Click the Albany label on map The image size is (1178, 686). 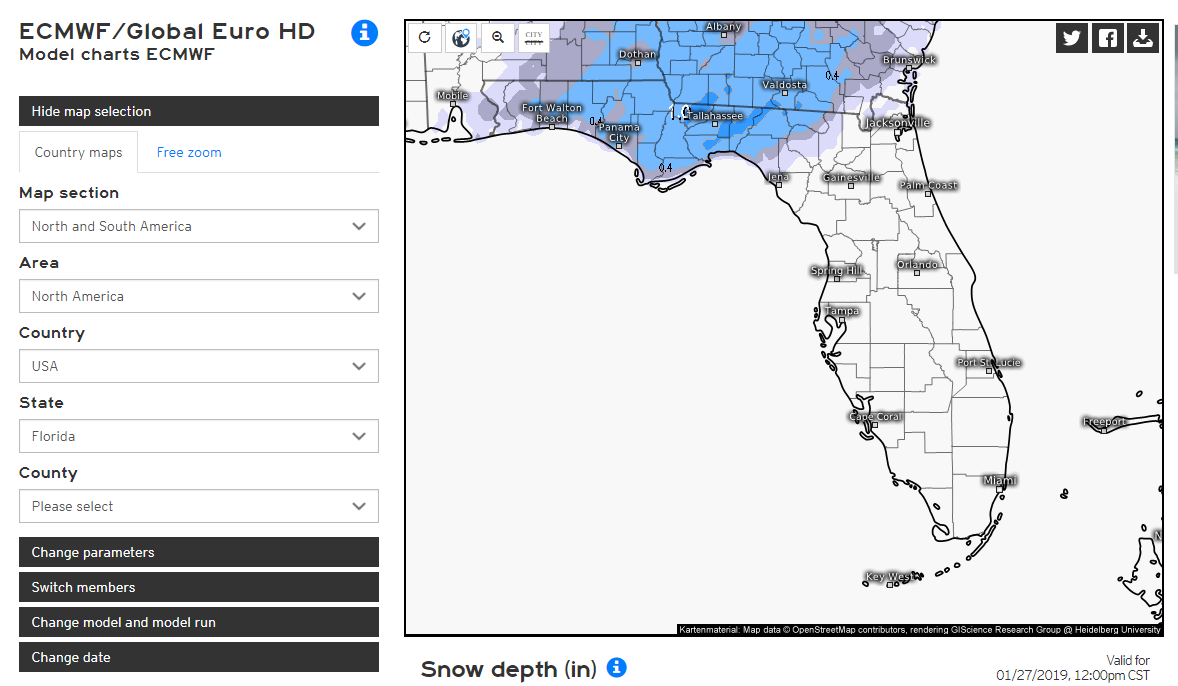pos(723,26)
